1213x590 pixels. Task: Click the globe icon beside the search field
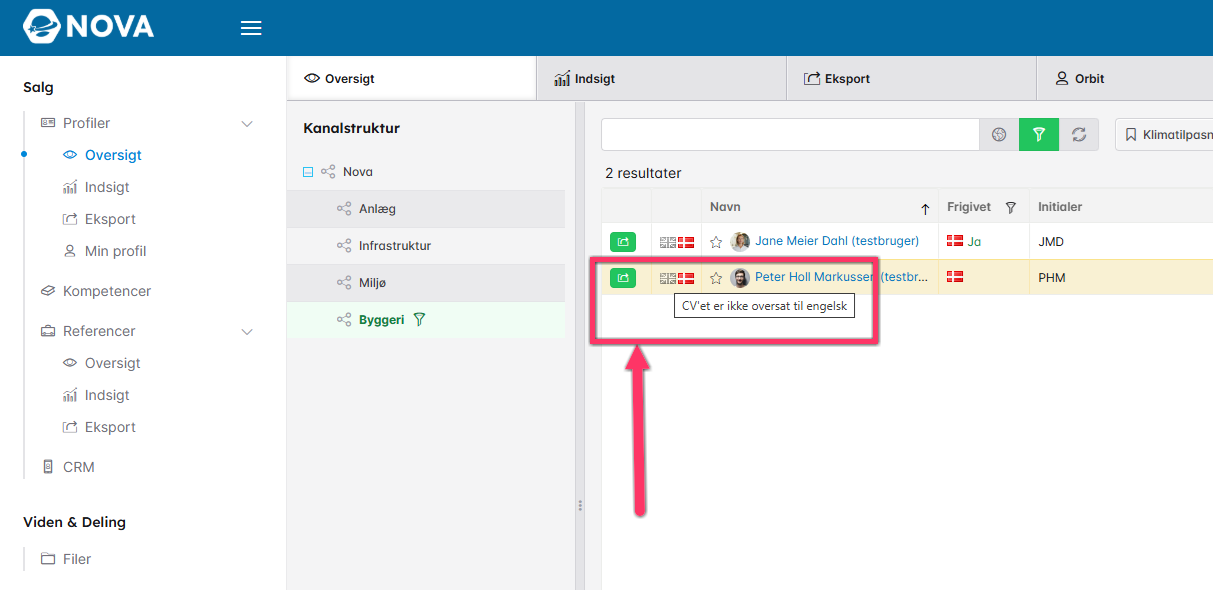click(x=998, y=134)
